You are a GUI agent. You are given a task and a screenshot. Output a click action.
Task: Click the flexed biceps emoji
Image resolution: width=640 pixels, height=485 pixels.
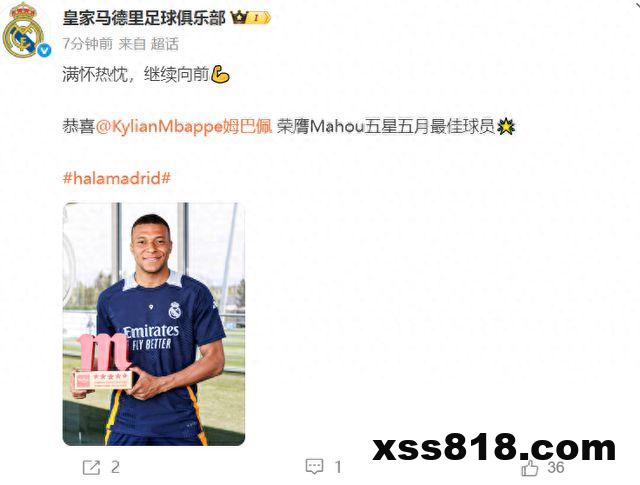(x=220, y=75)
